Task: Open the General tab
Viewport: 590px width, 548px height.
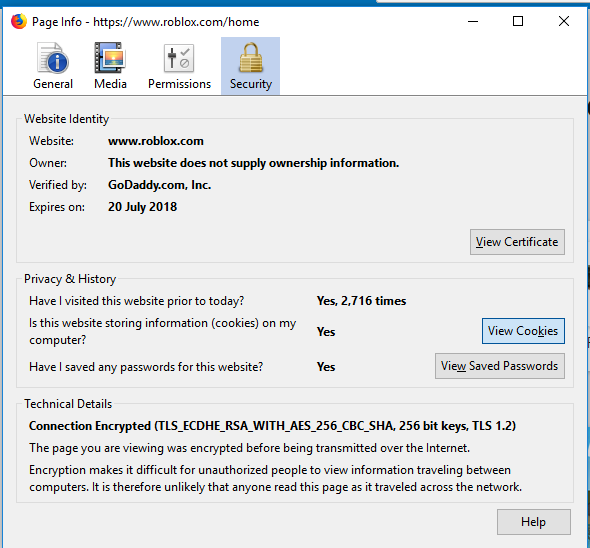Action: click(53, 66)
